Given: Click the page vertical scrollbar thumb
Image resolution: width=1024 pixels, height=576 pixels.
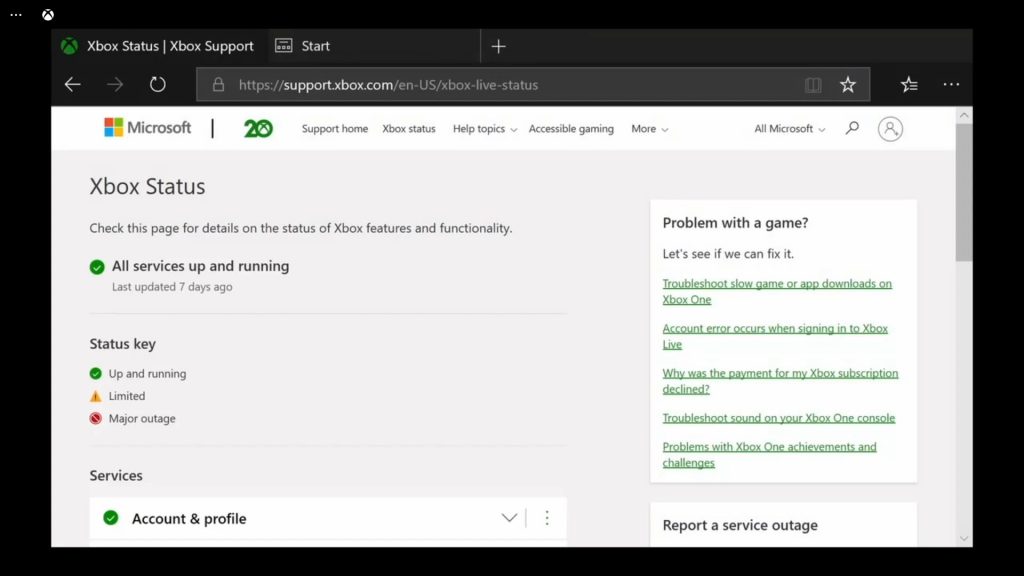Looking at the screenshot, I should (964, 192).
